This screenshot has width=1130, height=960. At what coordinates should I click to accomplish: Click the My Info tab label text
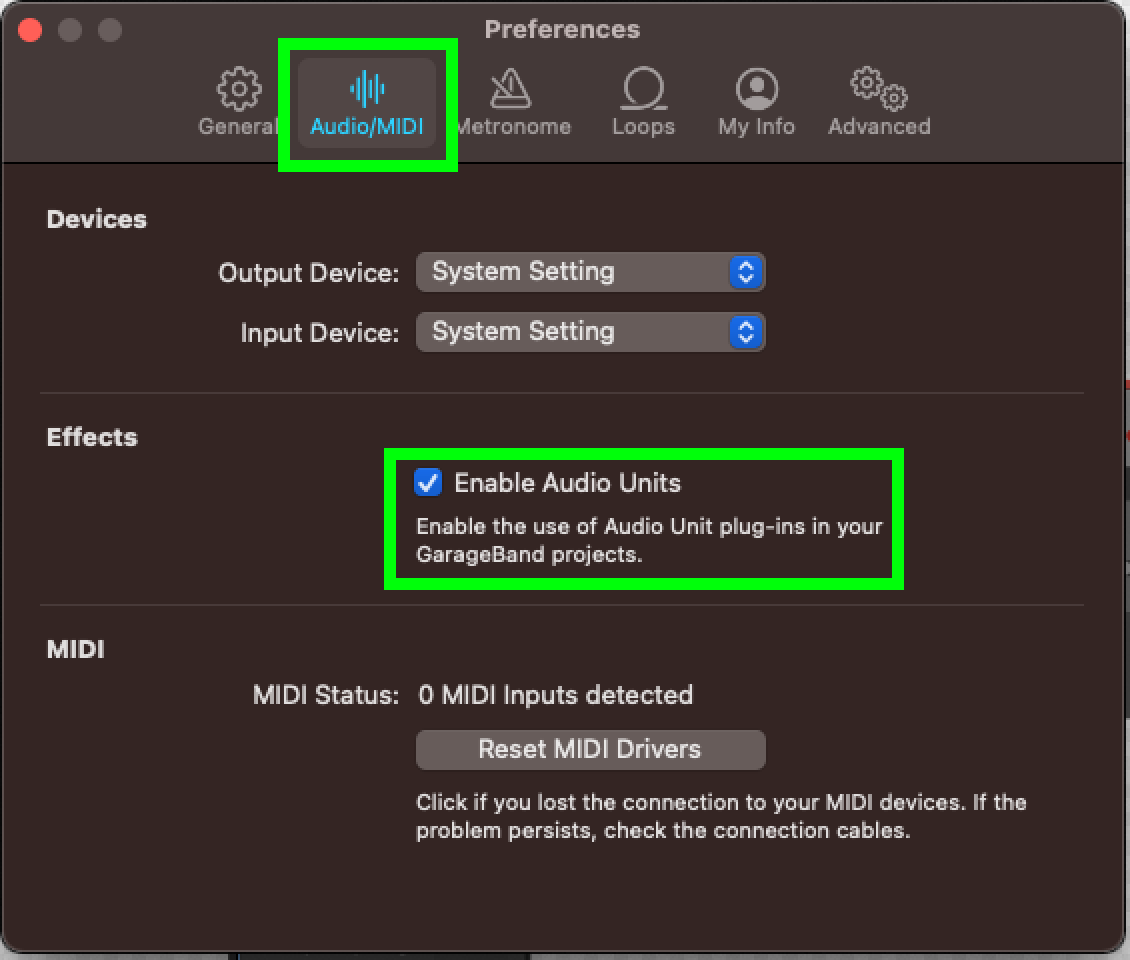pyautogui.click(x=757, y=127)
